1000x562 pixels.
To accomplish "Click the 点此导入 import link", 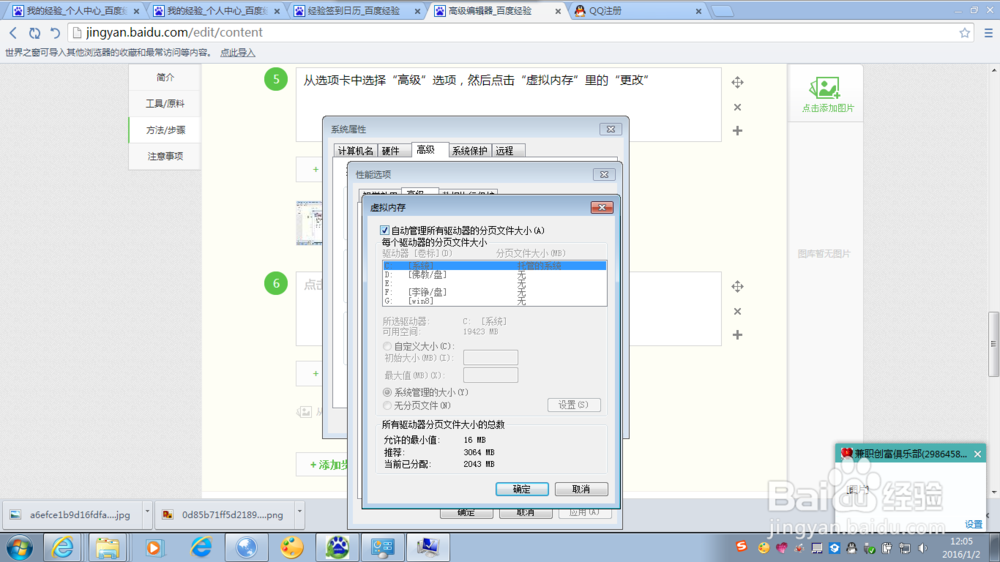I will click(237, 53).
